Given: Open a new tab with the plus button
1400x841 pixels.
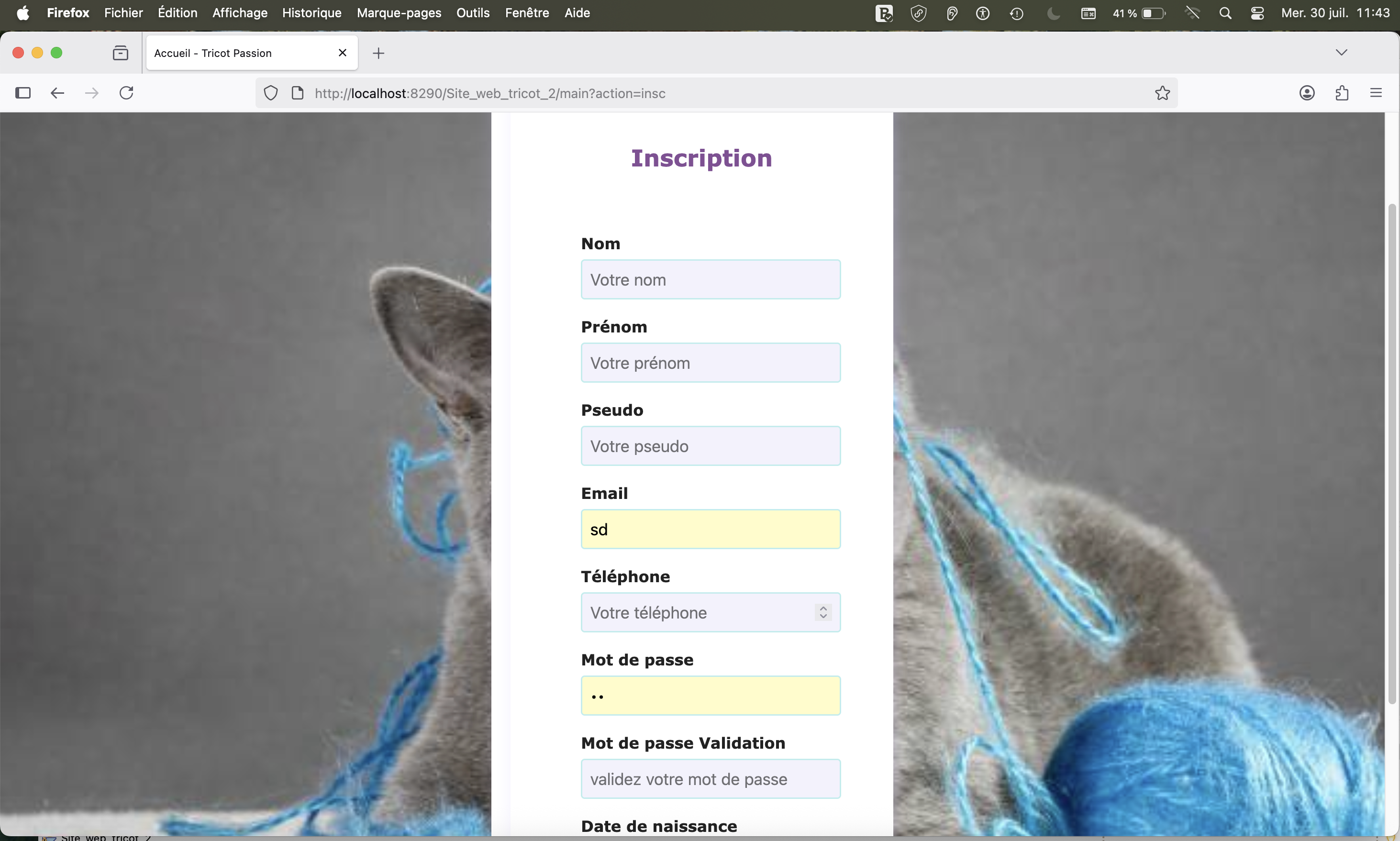Looking at the screenshot, I should click(378, 53).
